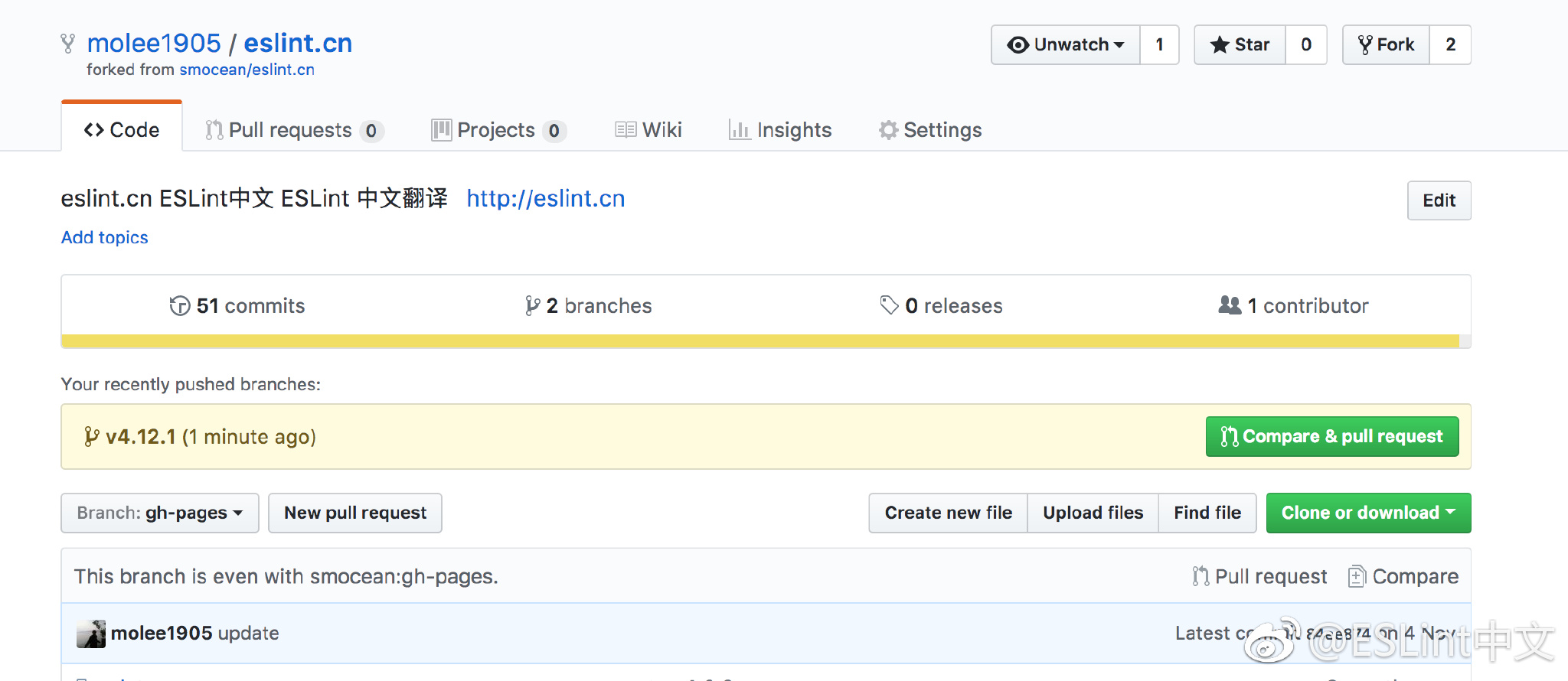The width and height of the screenshot is (1568, 681).
Task: Open the v4.12.1 recently pushed branch
Action: (x=141, y=437)
